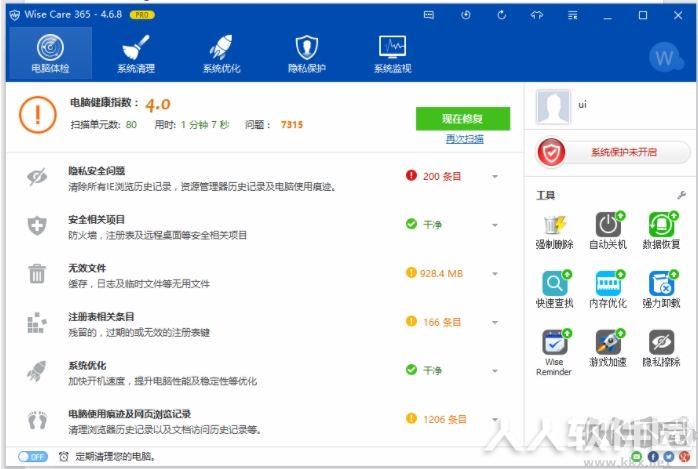Open the 系统监视 system monitor tab
Viewport: 698px width, 469px height.
tap(392, 53)
